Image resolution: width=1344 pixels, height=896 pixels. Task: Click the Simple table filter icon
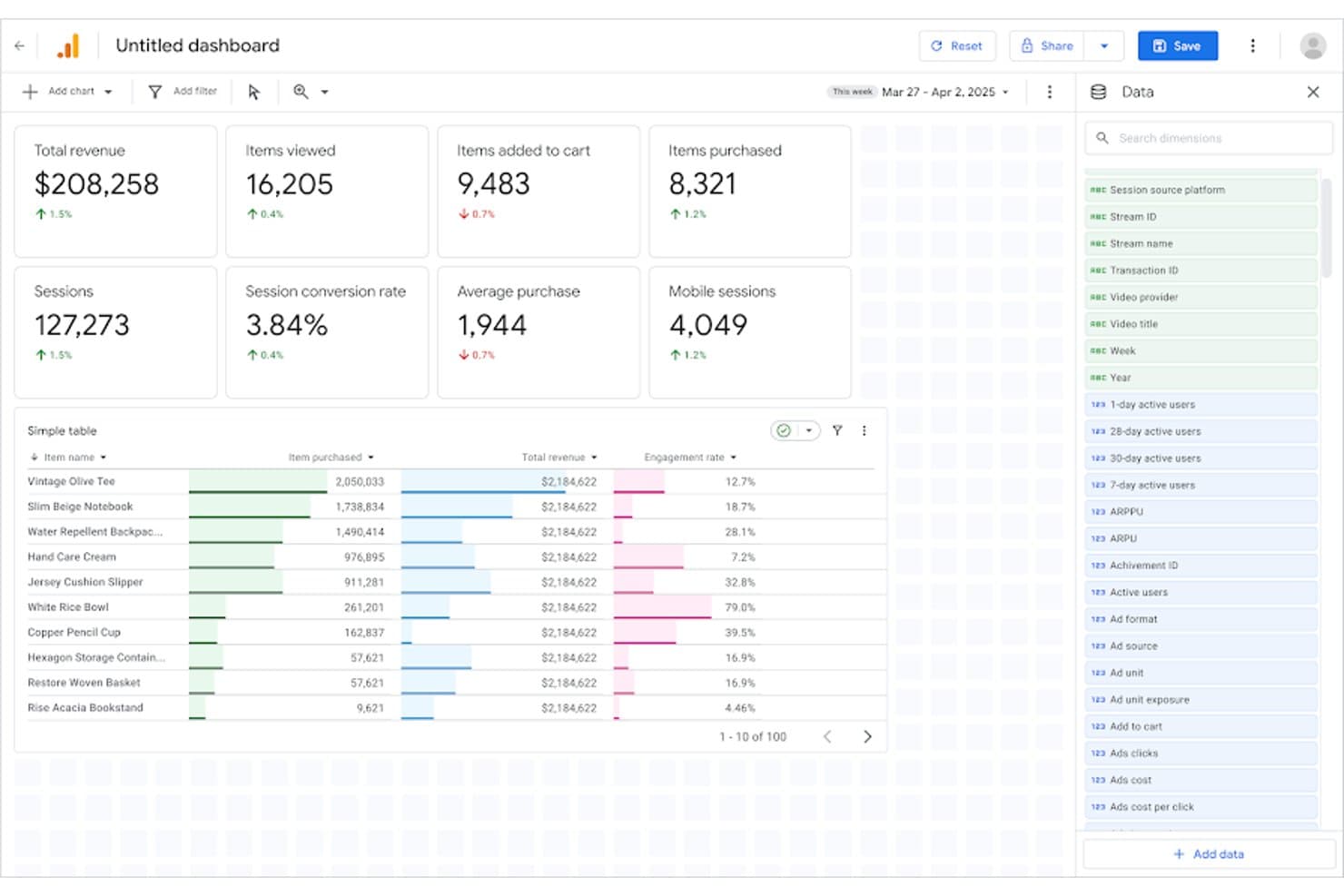(x=837, y=430)
